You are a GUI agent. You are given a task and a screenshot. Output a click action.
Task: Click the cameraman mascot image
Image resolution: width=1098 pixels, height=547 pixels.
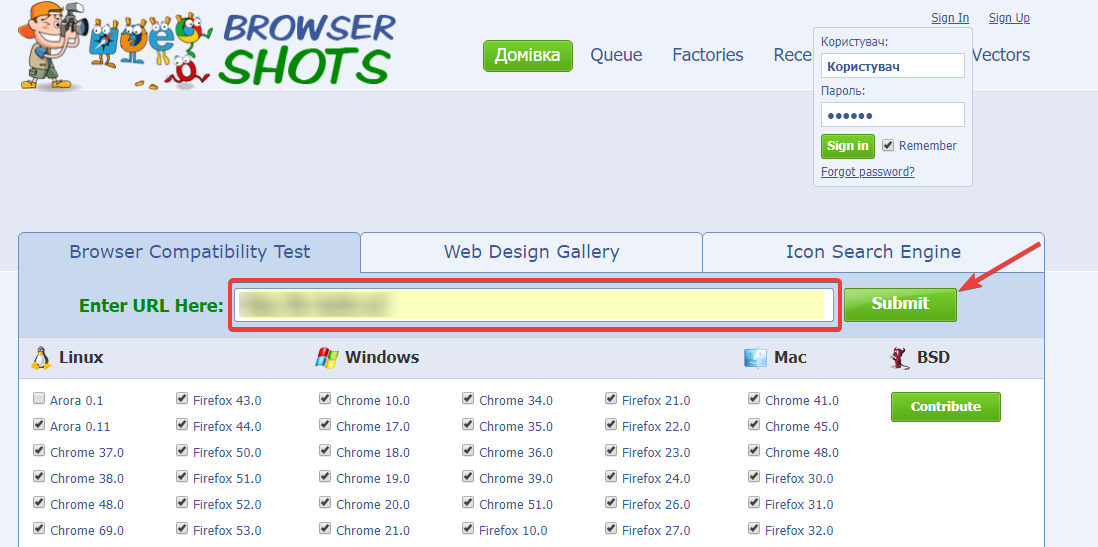pyautogui.click(x=55, y=46)
